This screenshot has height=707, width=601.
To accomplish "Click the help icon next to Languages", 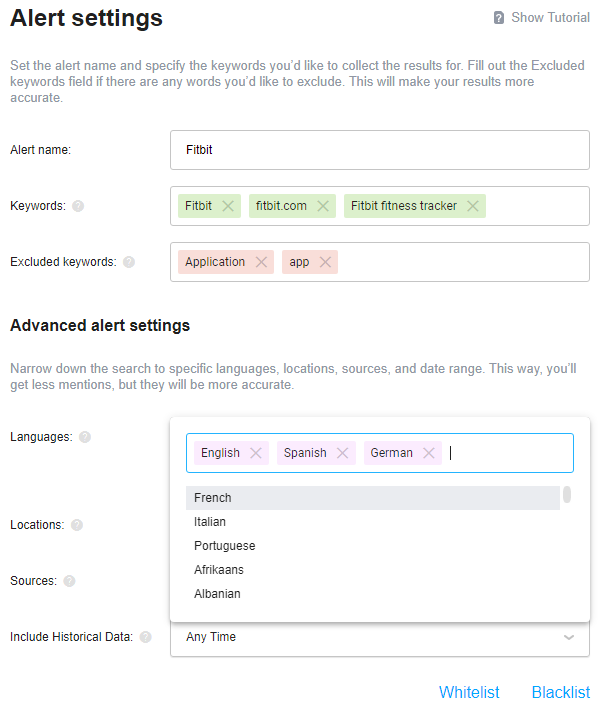I will coord(85,437).
